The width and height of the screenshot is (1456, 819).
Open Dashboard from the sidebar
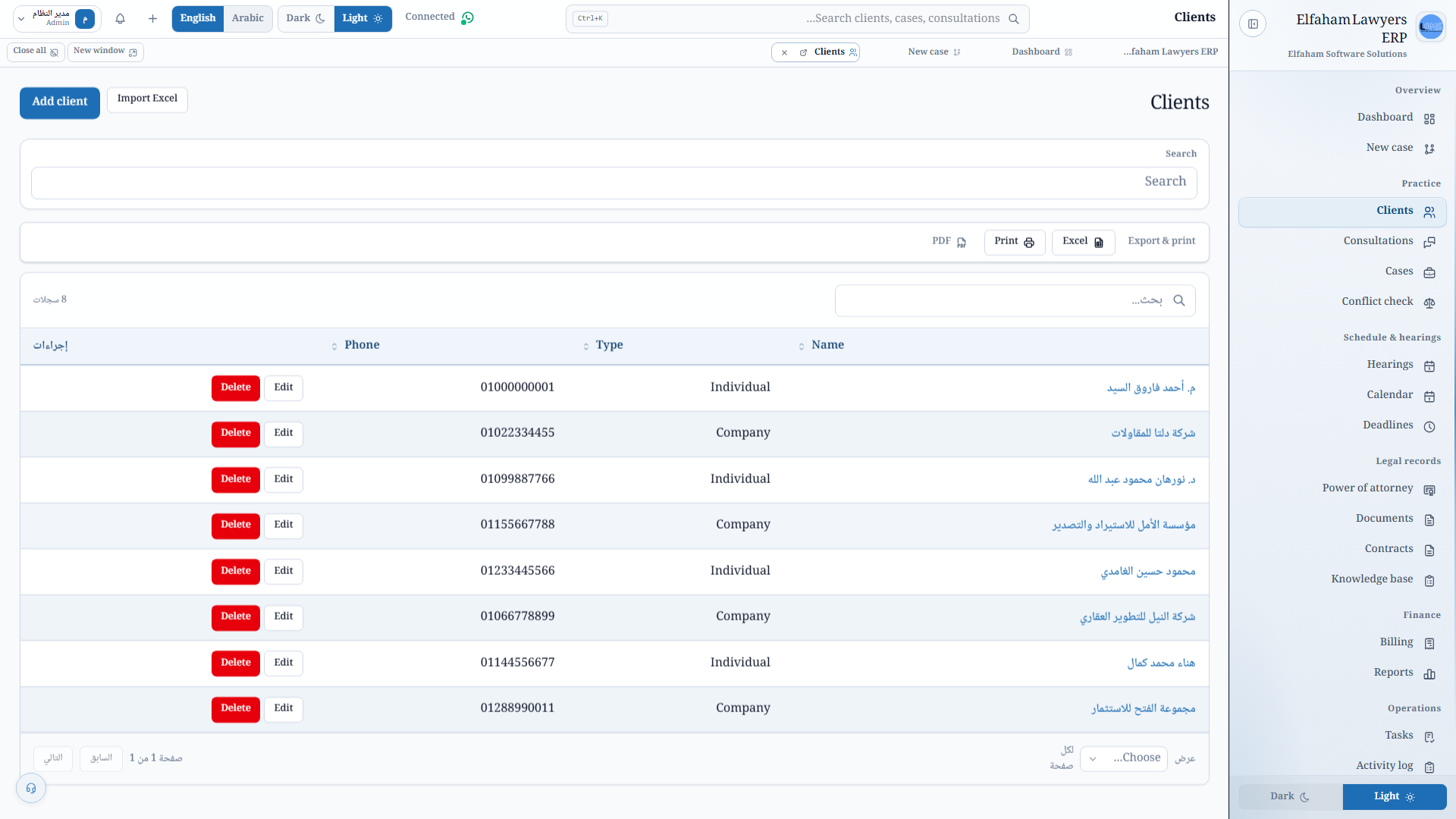click(1342, 118)
